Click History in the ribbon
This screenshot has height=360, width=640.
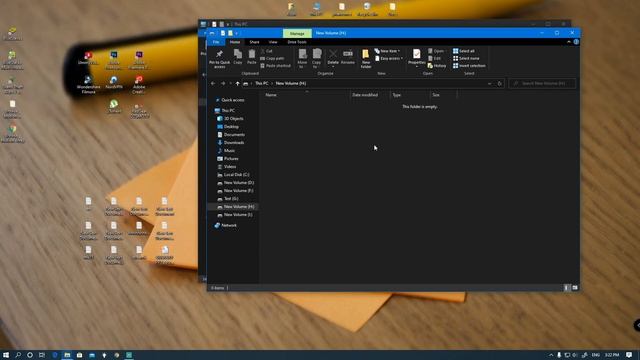coord(437,66)
